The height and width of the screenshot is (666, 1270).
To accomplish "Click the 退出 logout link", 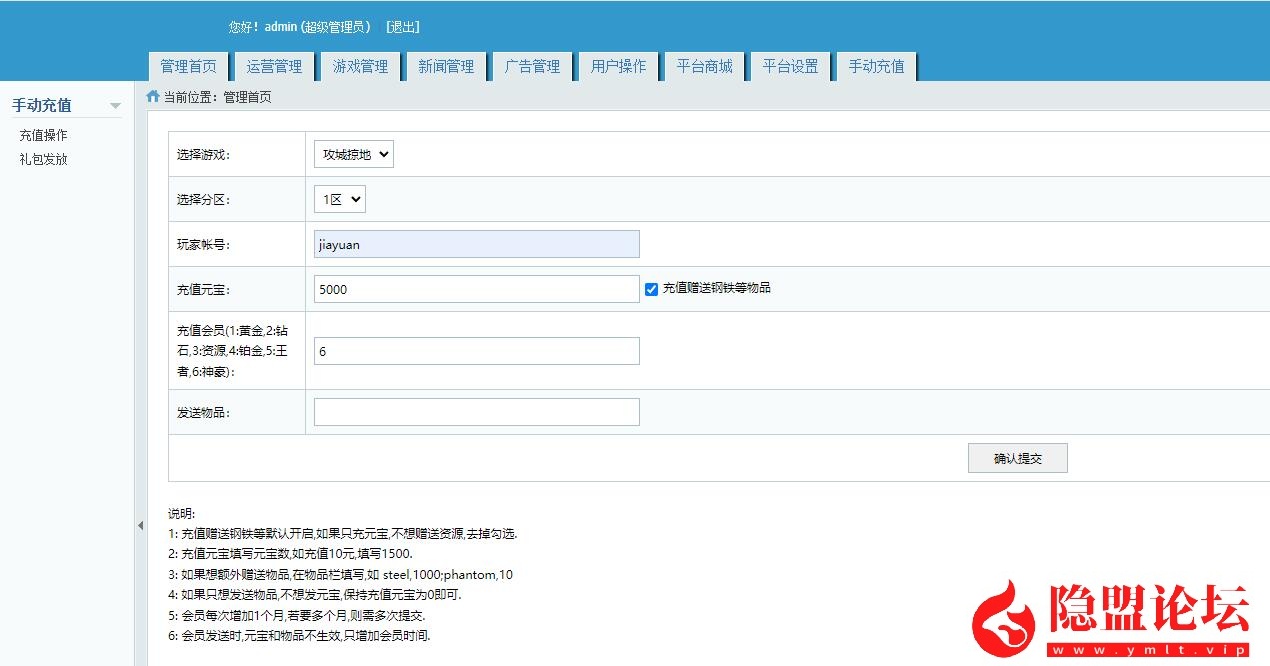I will click(402, 27).
